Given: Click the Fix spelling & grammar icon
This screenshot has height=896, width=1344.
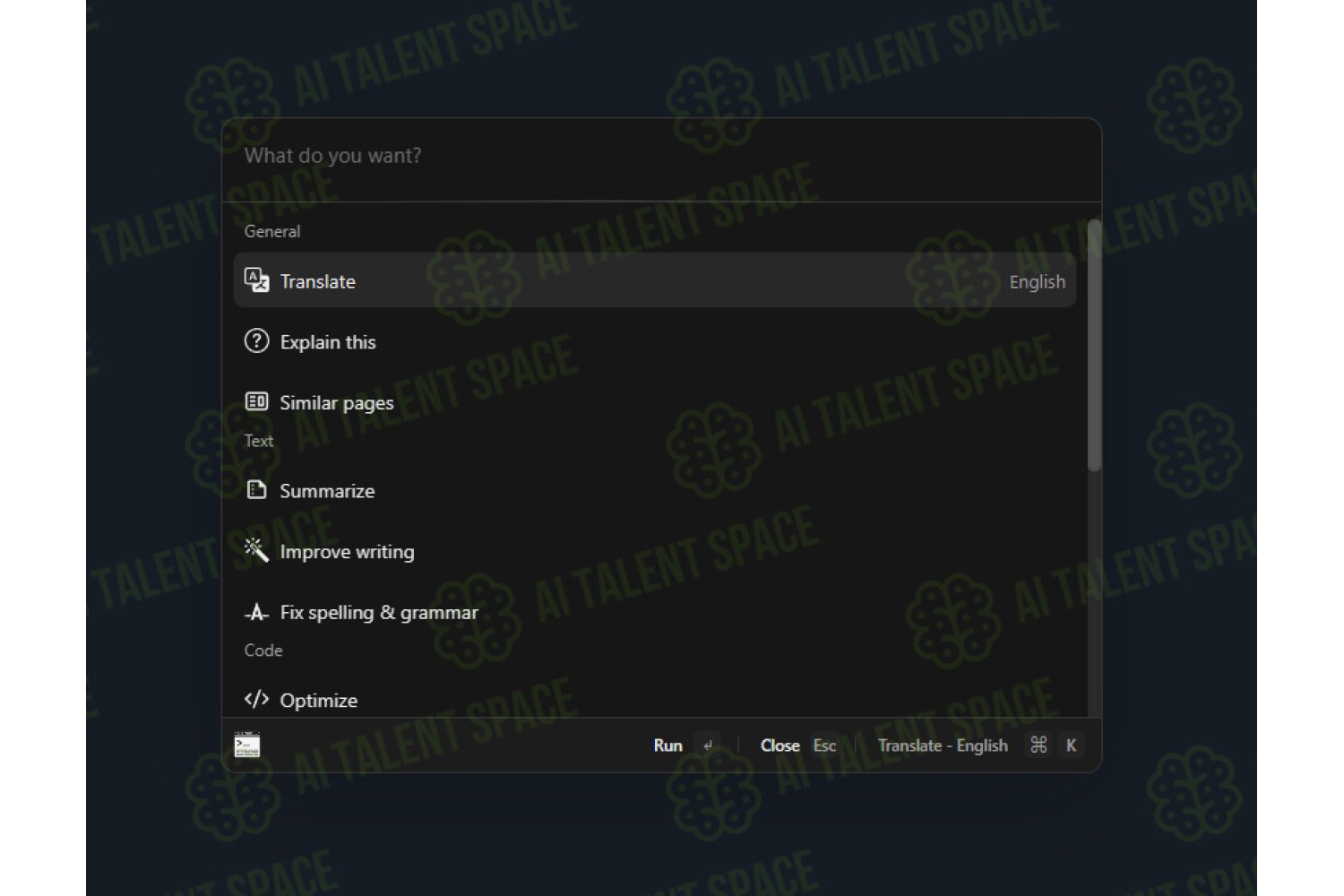Looking at the screenshot, I should coord(256,612).
